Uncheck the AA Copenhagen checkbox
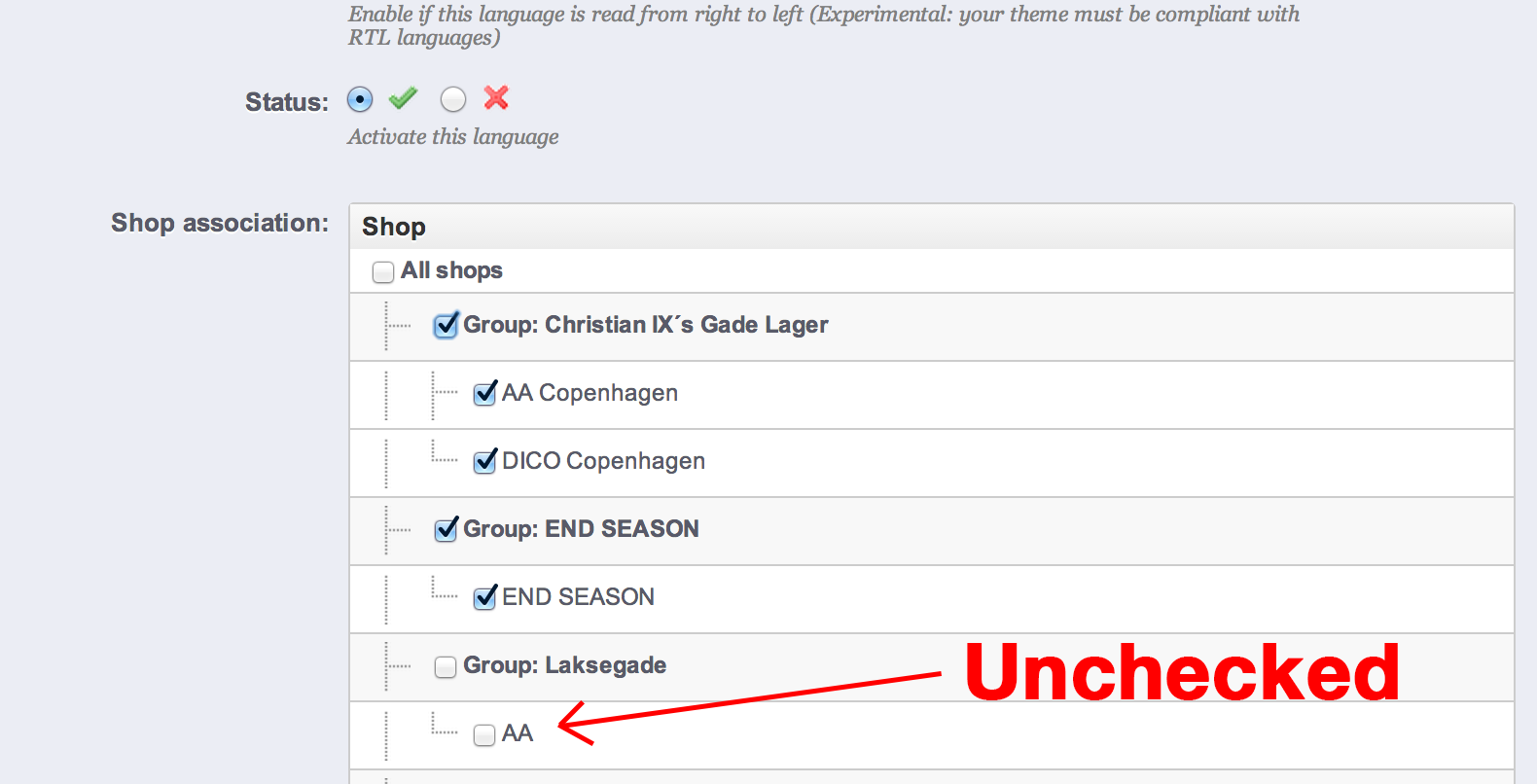This screenshot has height=784, width=1537. (x=484, y=394)
